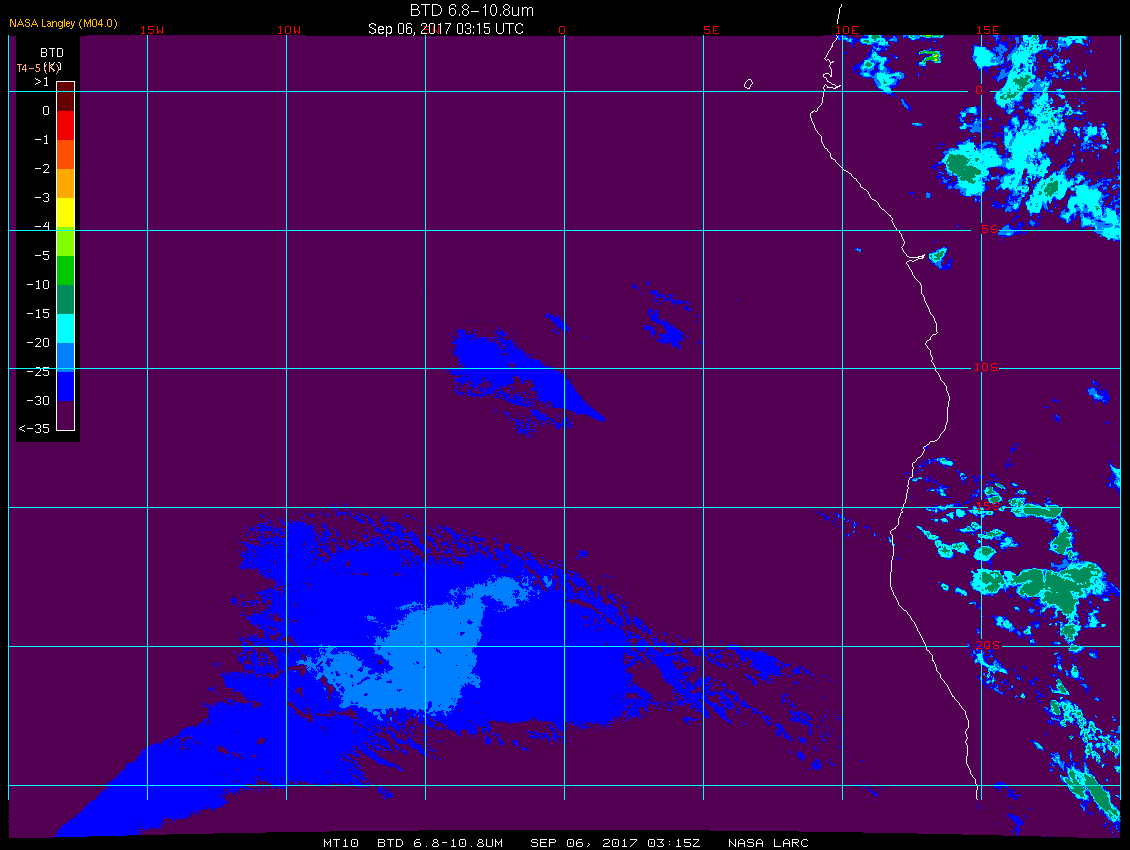The image size is (1130, 850).
Task: Click the title text 'BTD 6.8–10.8um'
Action: 471,11
